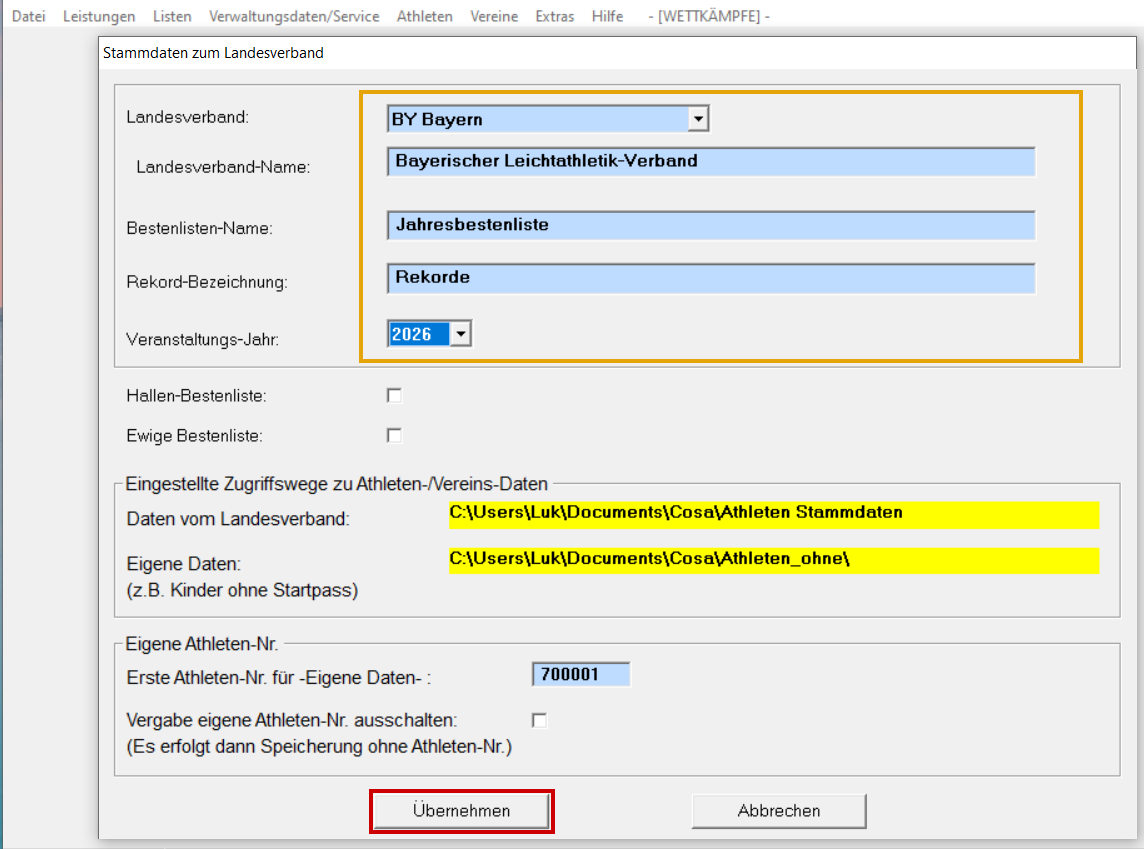Open the Verwaltungsdaten/Service menu

(x=294, y=16)
